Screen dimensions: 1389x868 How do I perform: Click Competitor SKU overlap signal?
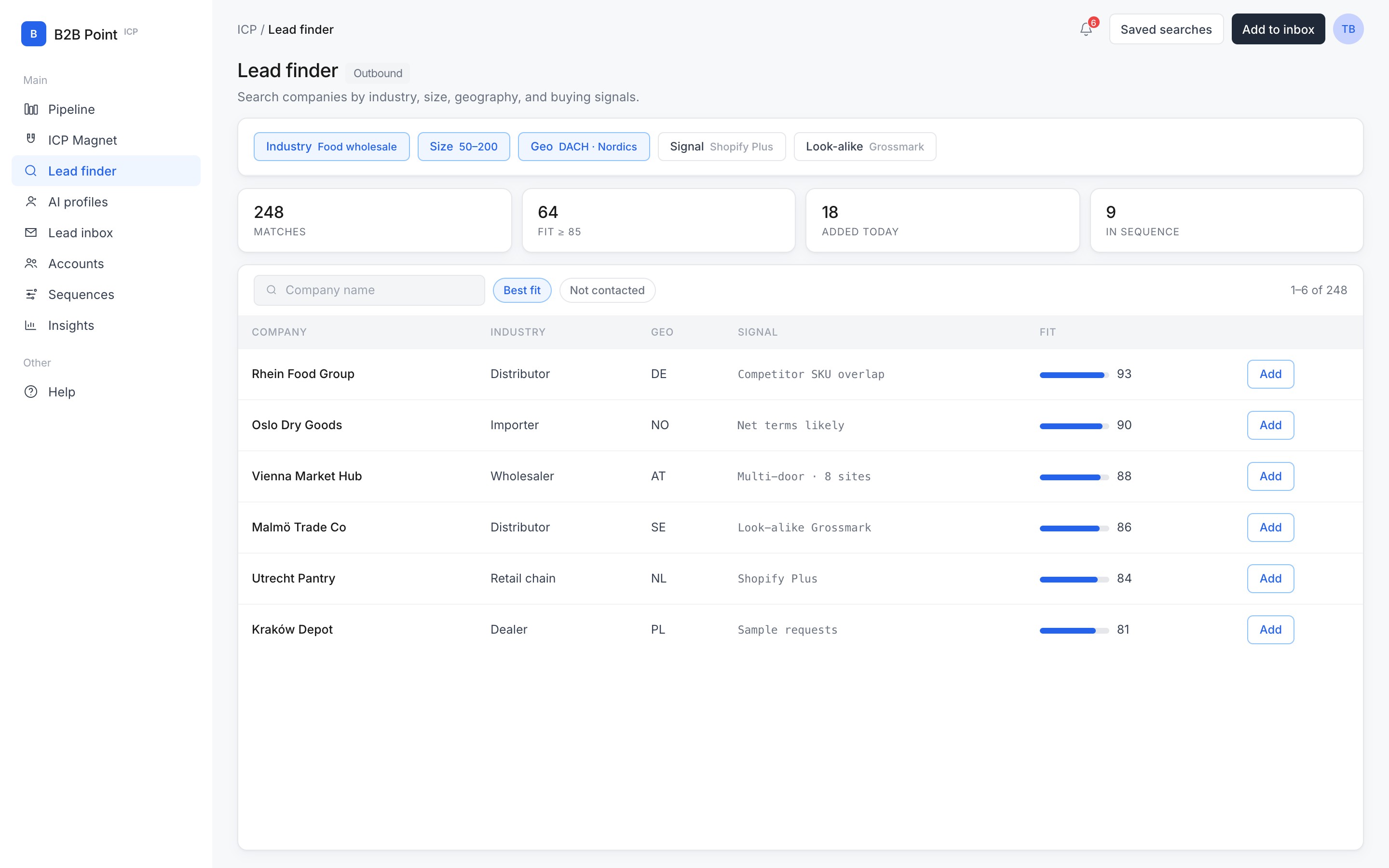click(810, 374)
